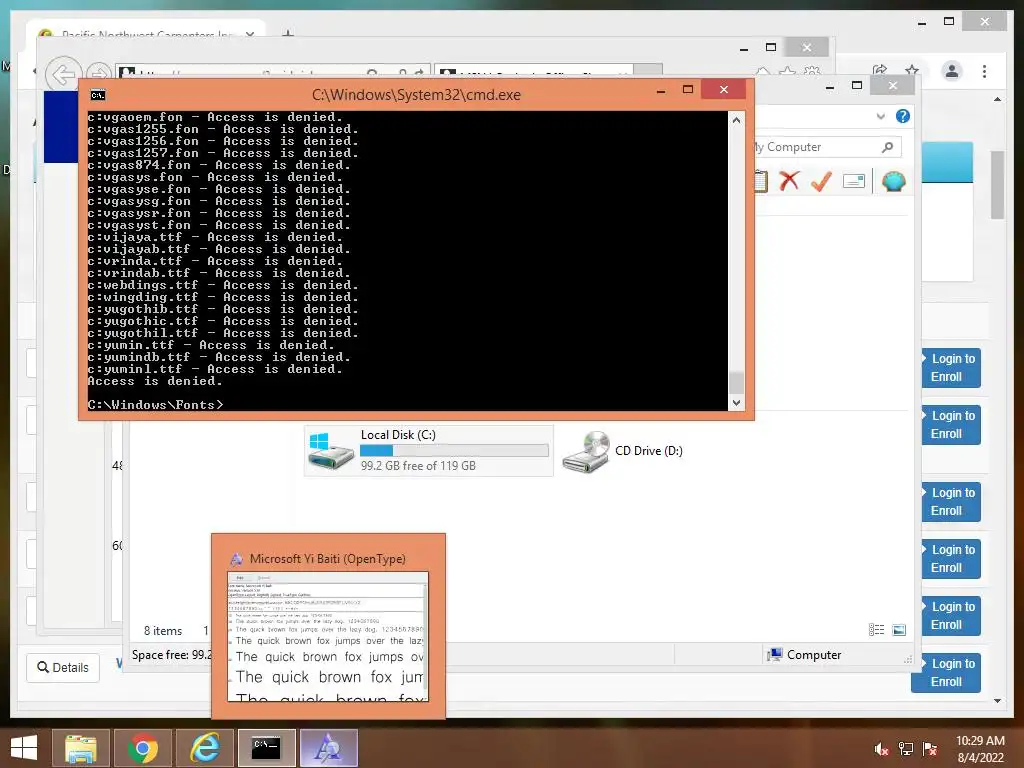Open the network status tray icon
Screen dimensions: 1024x768
pos(906,749)
